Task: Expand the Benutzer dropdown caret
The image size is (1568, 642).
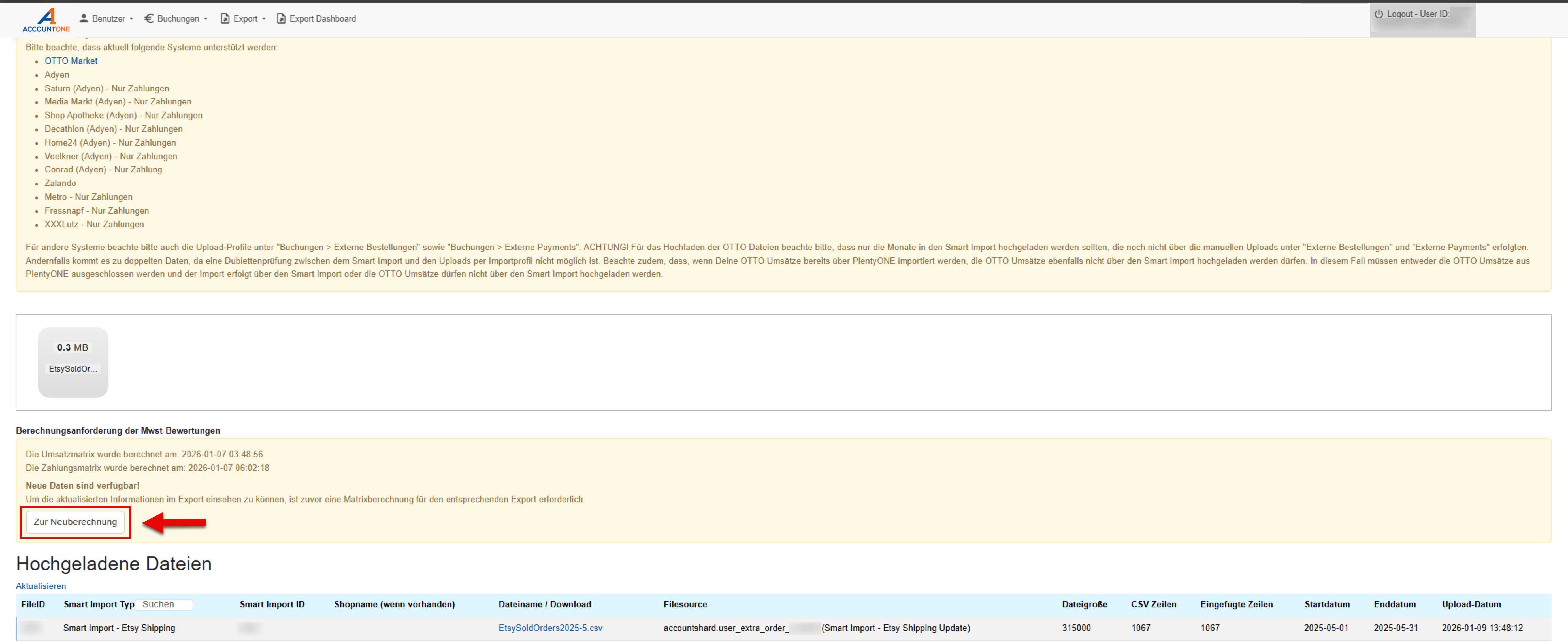Action: click(131, 19)
